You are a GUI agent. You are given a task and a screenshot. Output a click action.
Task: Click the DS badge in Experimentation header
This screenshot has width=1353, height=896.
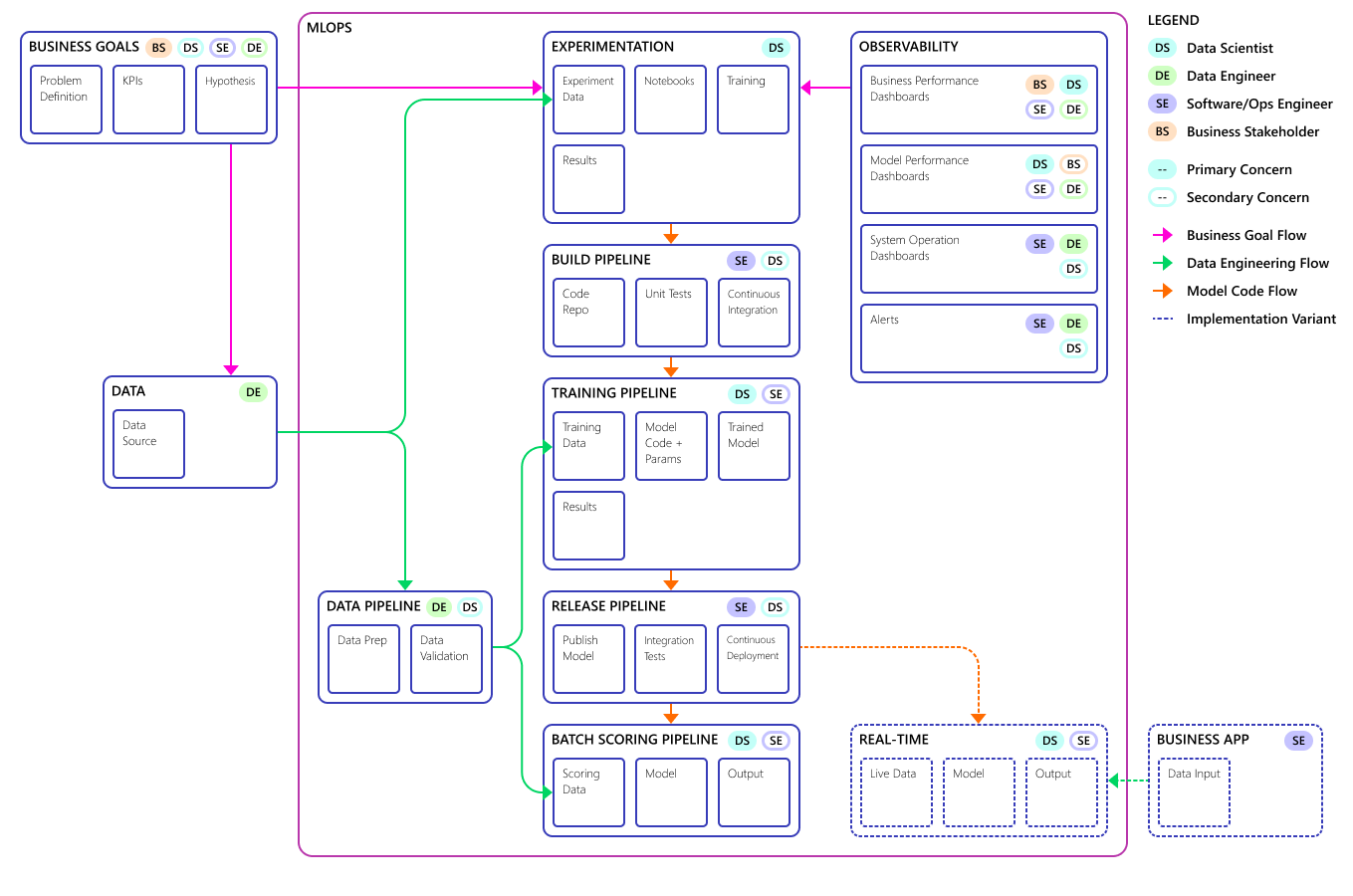776,48
